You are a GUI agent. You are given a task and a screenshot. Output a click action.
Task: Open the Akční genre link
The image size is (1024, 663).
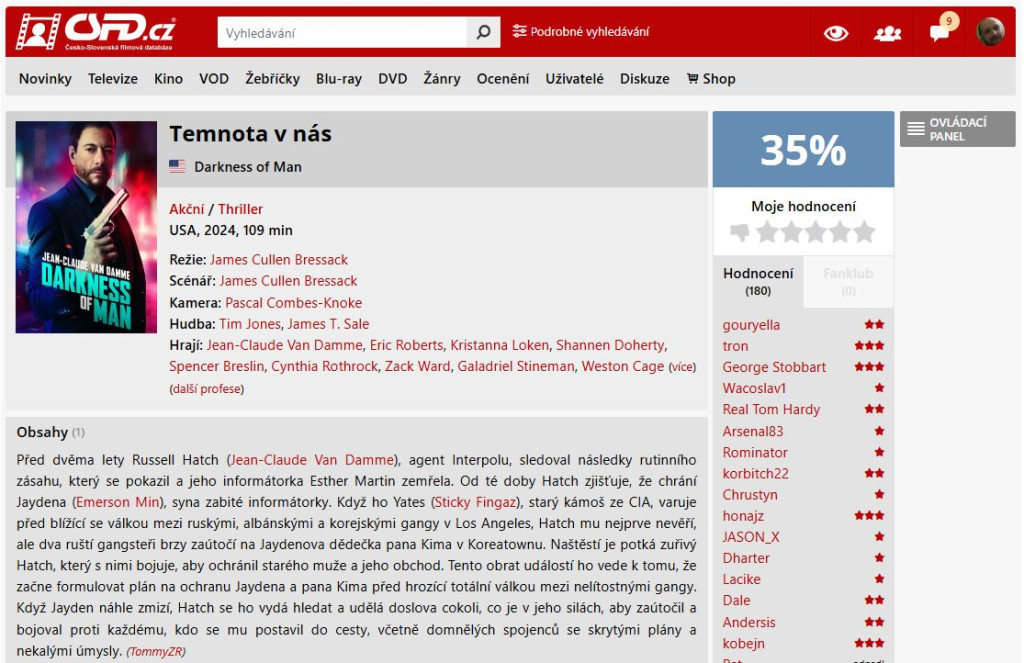pyautogui.click(x=187, y=209)
